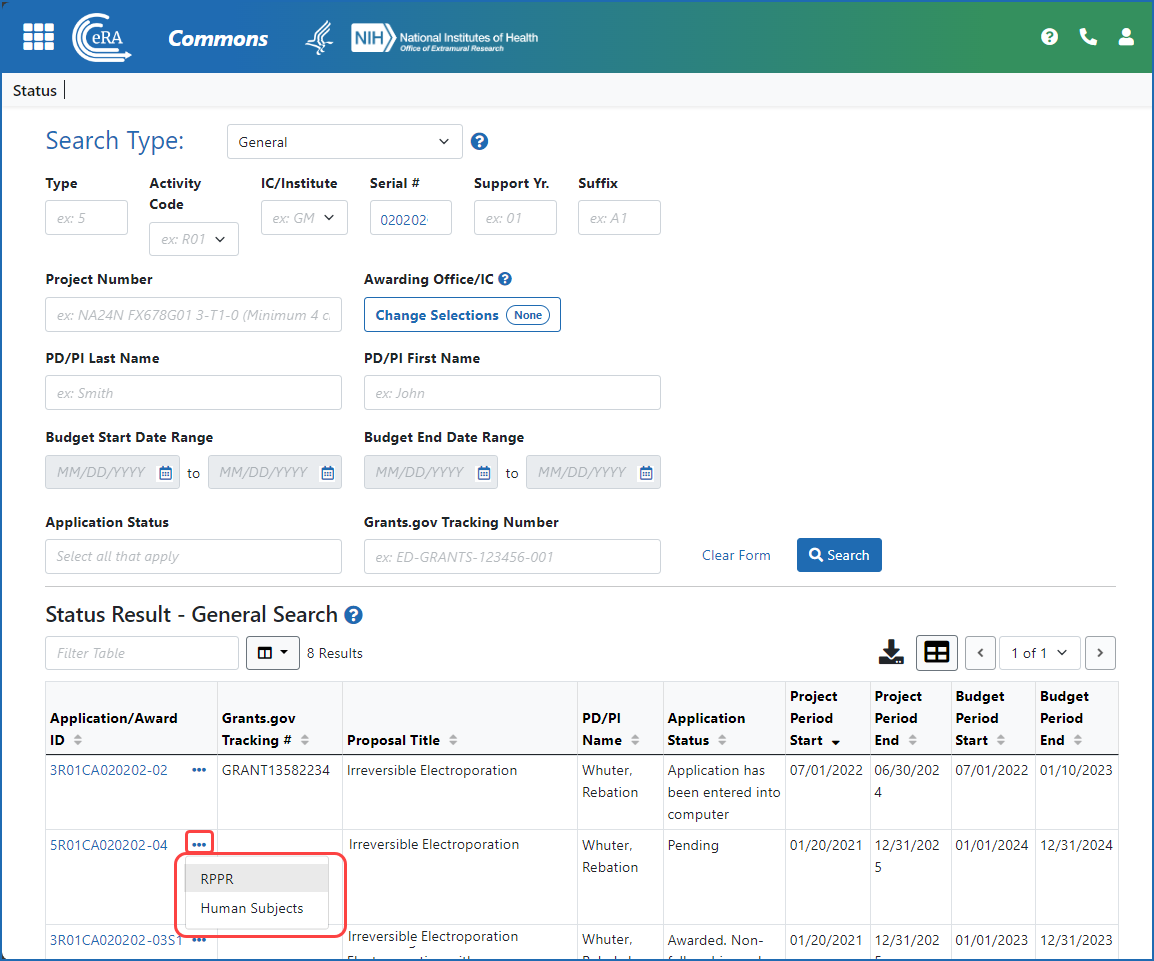Focus the PD/PI Last Name field
This screenshot has width=1154, height=961.
point(194,393)
